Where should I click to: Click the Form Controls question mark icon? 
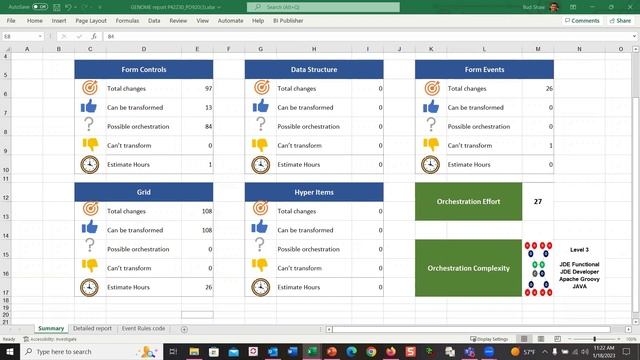point(89,124)
